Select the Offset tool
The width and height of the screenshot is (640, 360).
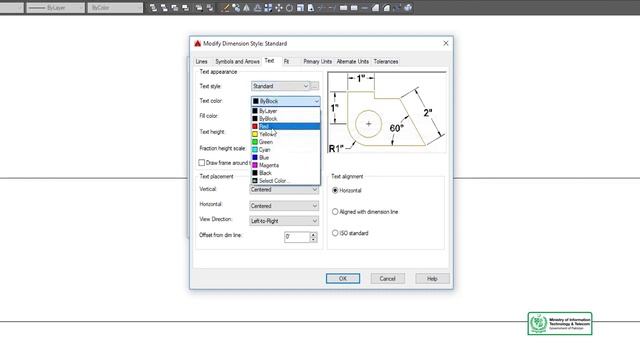click(258, 8)
